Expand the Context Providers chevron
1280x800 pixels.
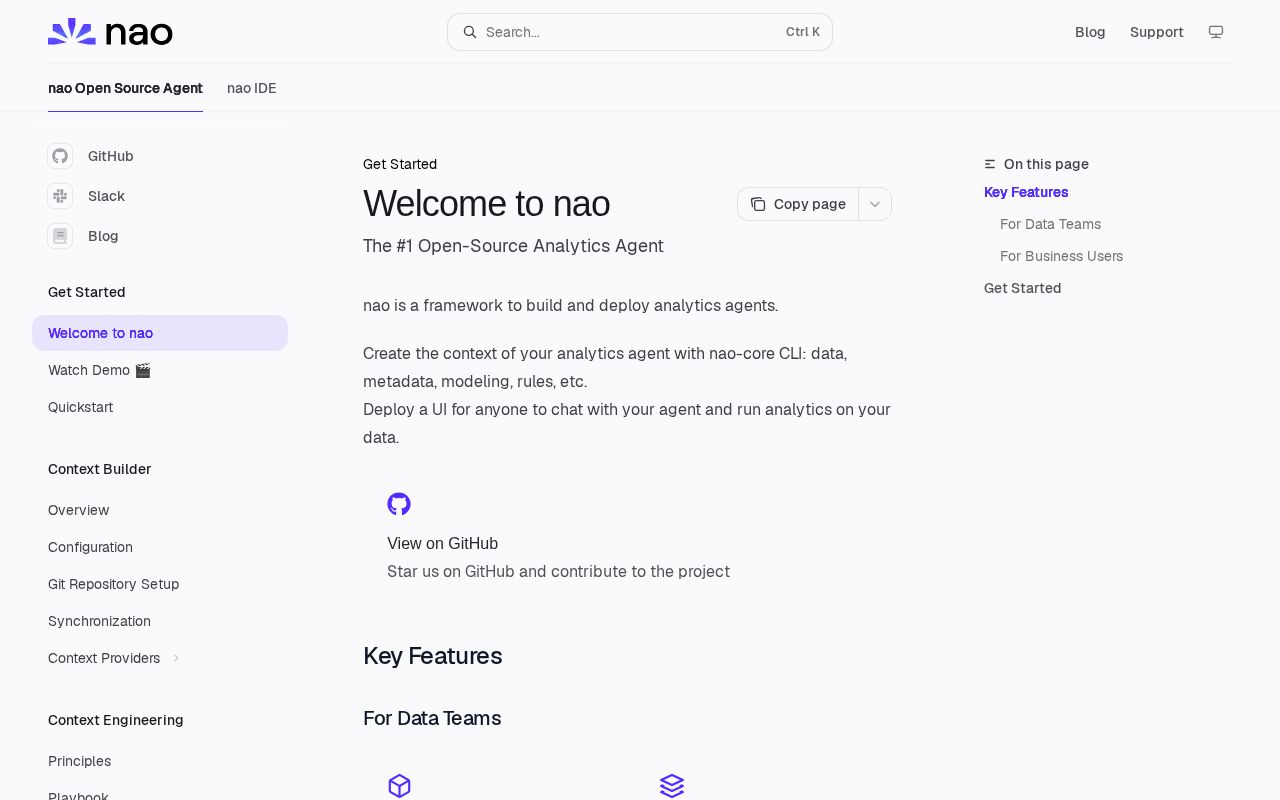176,658
